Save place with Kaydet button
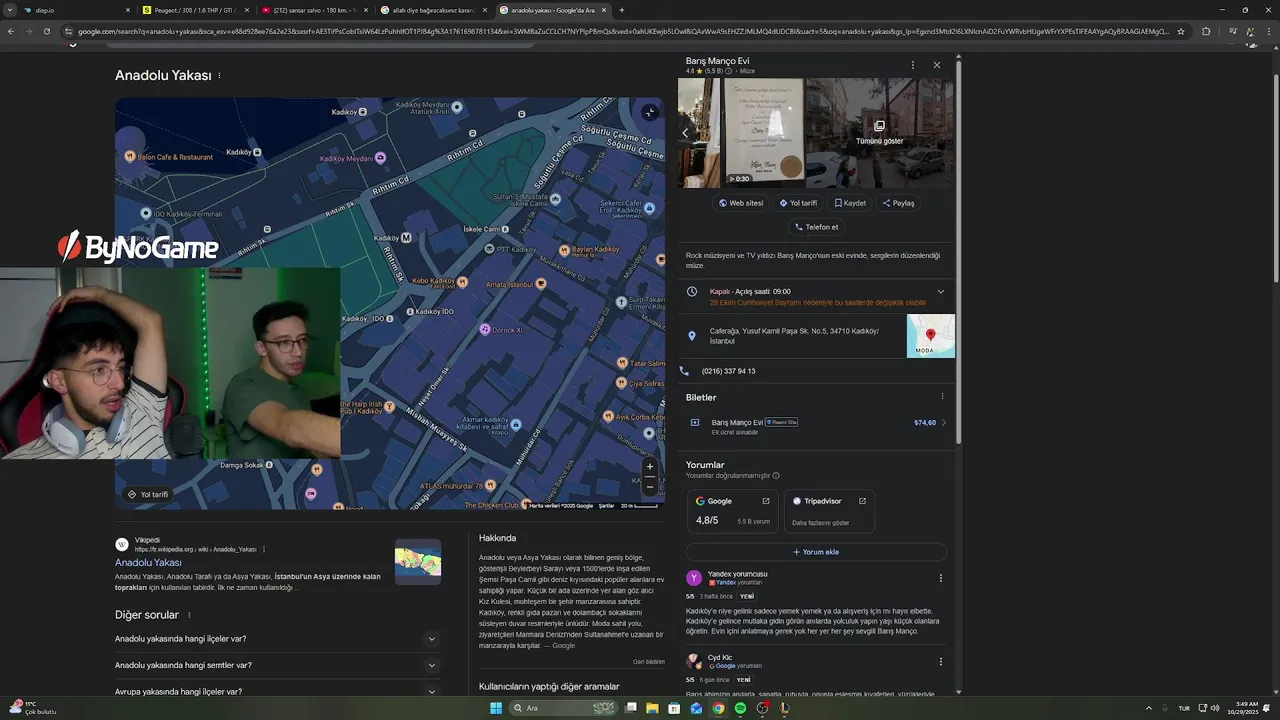 850,203
